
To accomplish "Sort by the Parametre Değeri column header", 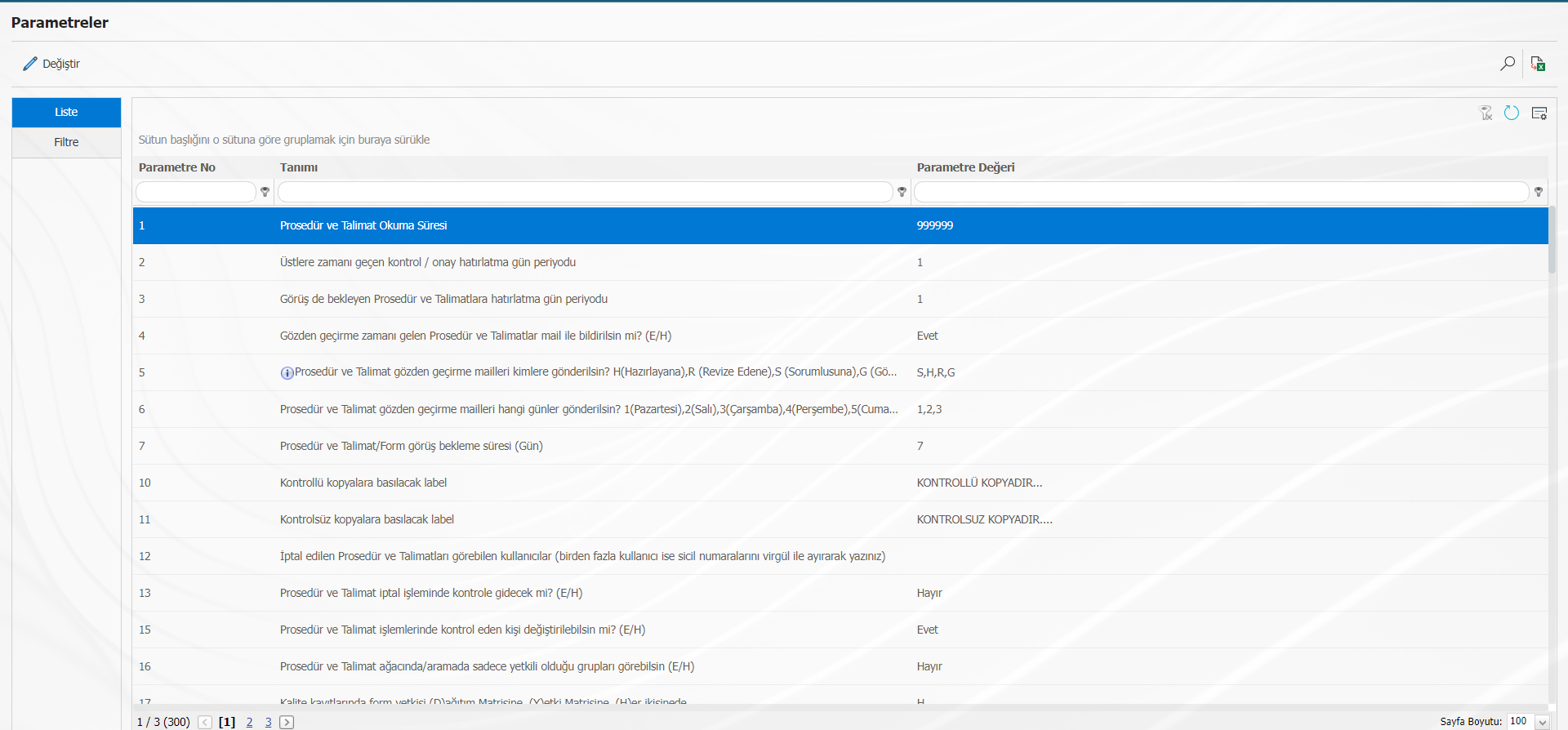I will (965, 167).
